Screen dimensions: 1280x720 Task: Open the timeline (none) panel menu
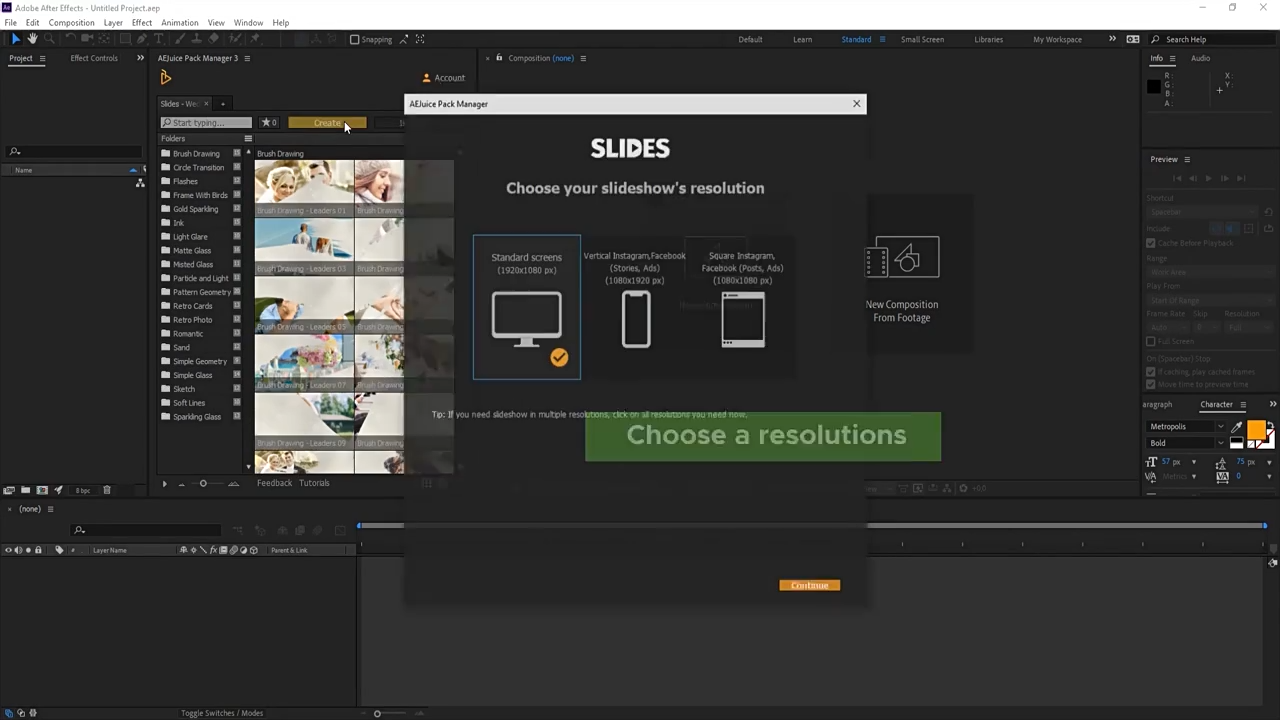tap(50, 509)
